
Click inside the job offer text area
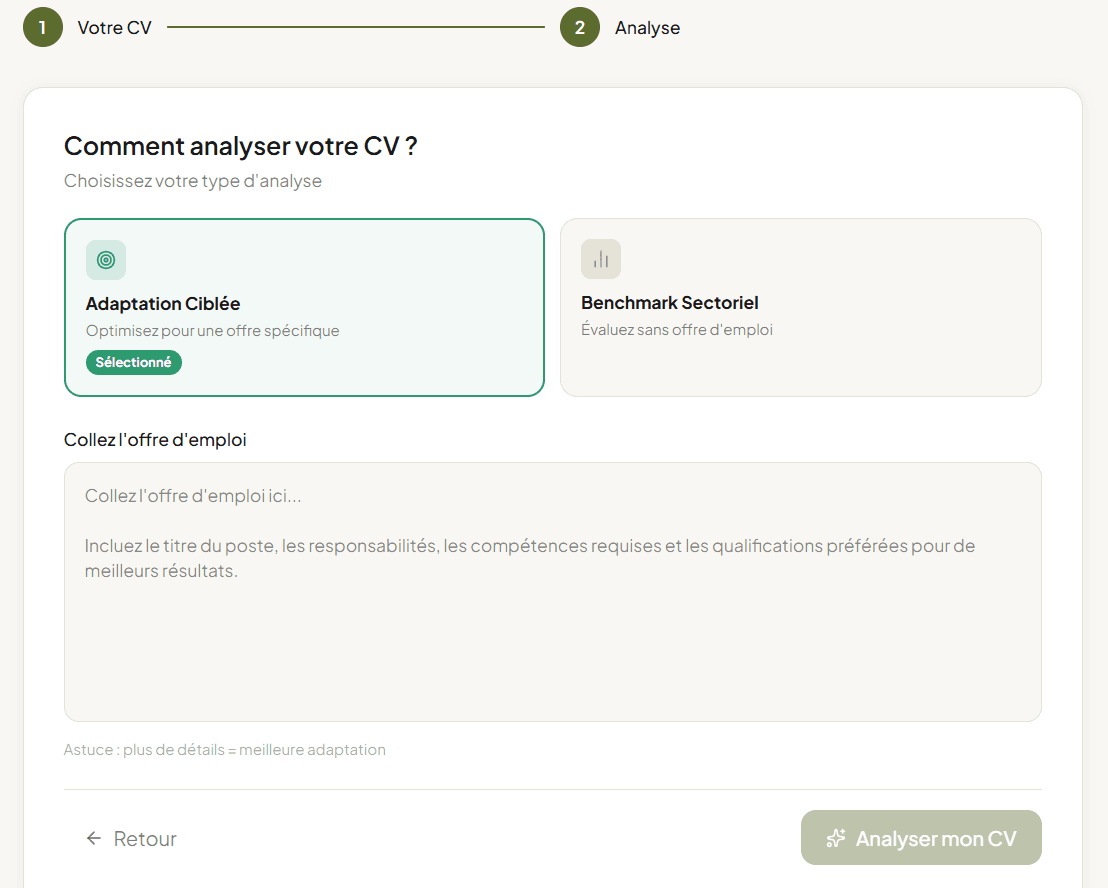point(553,590)
